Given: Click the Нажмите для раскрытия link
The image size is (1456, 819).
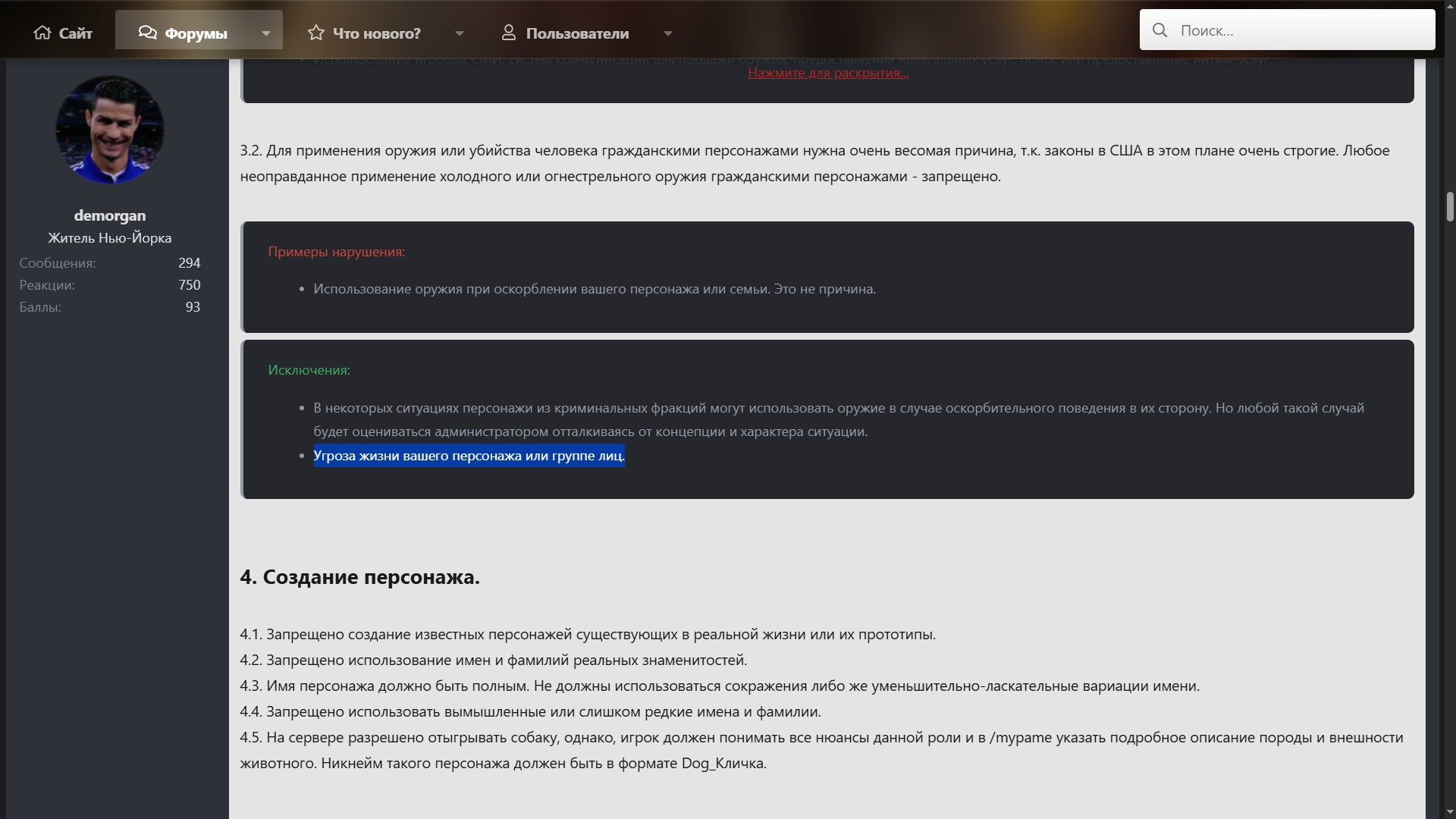Looking at the screenshot, I should coord(828,74).
